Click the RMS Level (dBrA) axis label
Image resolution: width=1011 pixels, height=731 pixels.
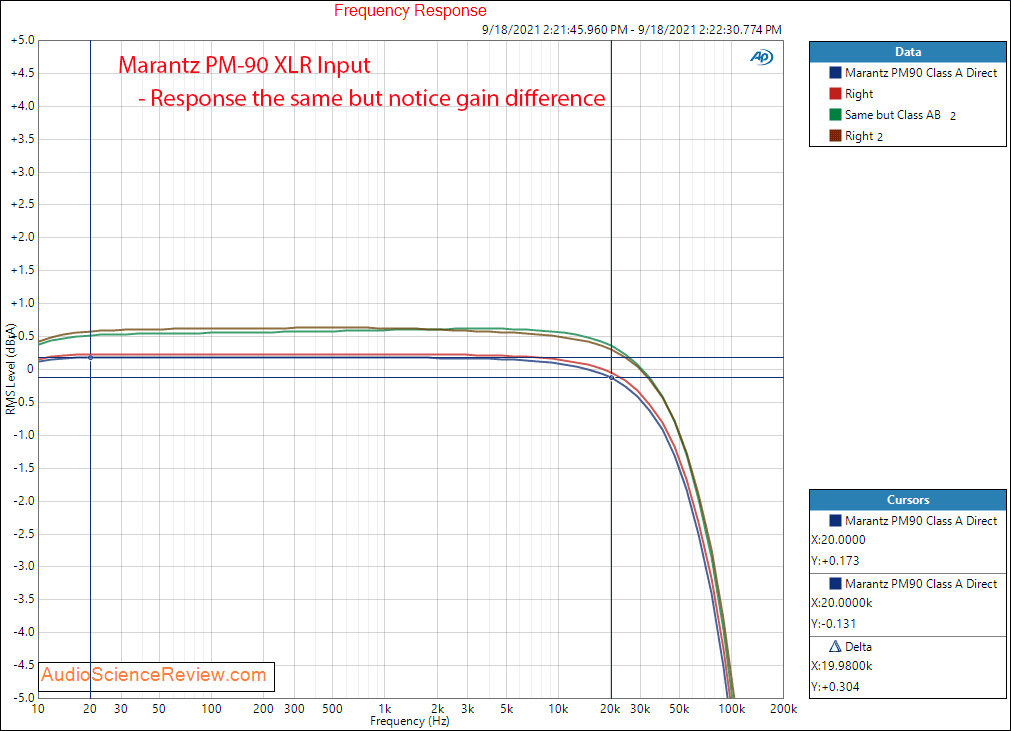tap(10, 369)
